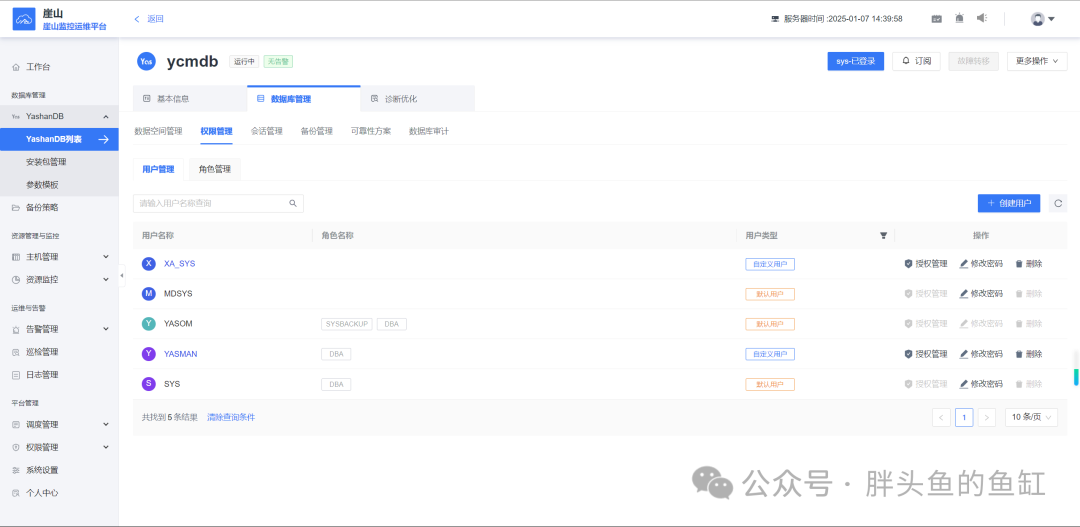The height and width of the screenshot is (527, 1080).
Task: Click 授权管理 for YASMAN
Action: tap(926, 354)
